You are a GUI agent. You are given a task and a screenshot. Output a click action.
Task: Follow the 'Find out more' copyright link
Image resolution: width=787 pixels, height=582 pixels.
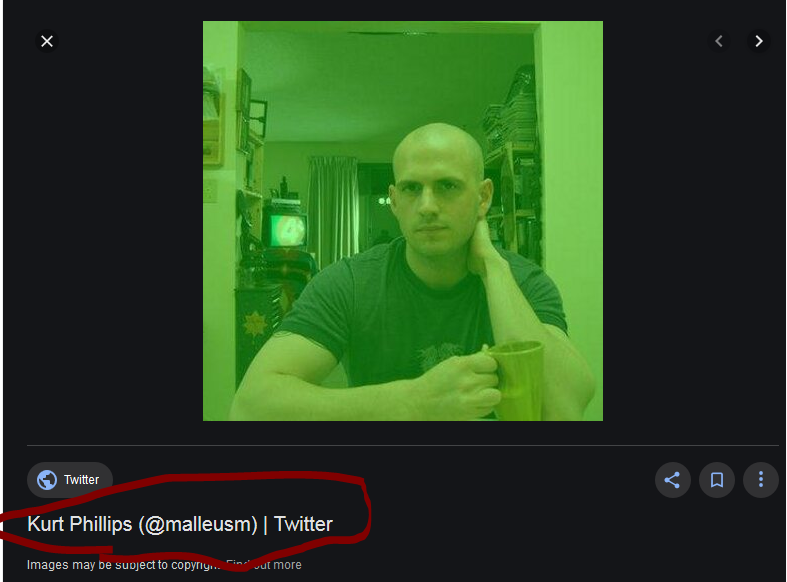click(264, 565)
